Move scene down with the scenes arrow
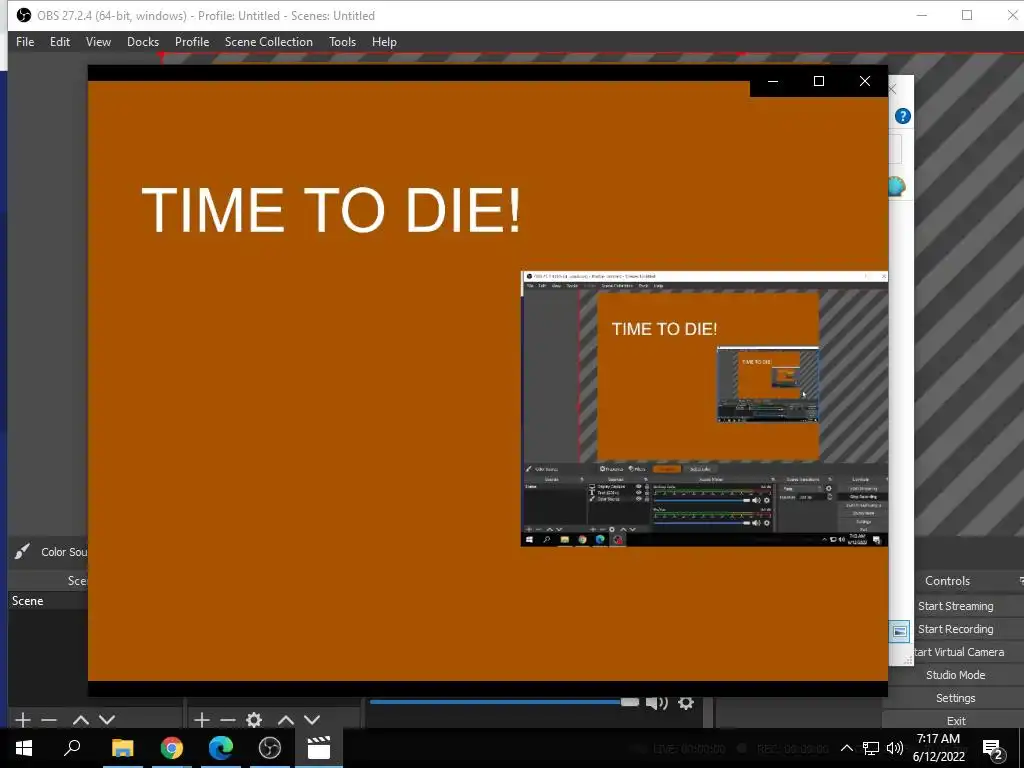1024x768 pixels. click(107, 720)
